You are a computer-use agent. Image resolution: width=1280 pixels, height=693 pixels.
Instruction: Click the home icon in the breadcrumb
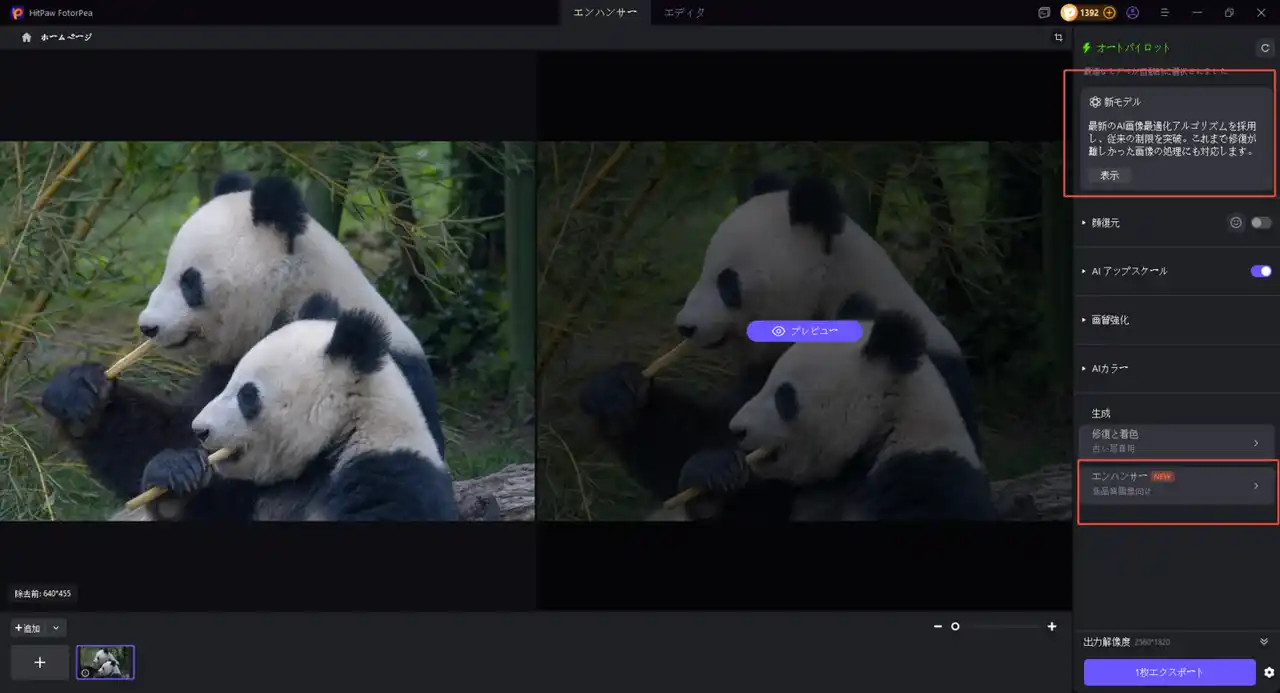(27, 37)
